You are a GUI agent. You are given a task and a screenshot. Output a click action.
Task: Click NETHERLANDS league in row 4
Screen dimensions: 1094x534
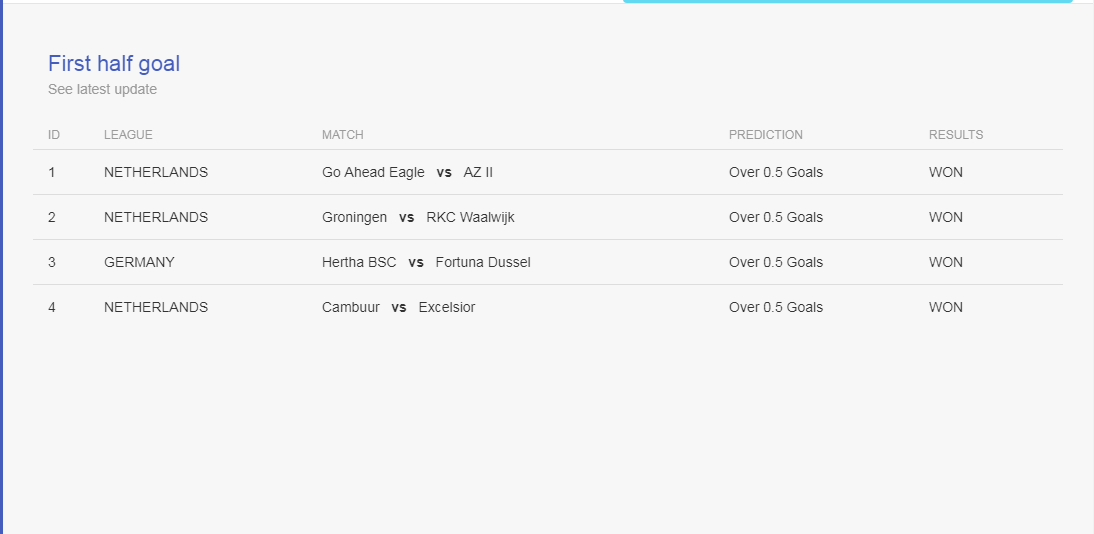pyautogui.click(x=156, y=307)
